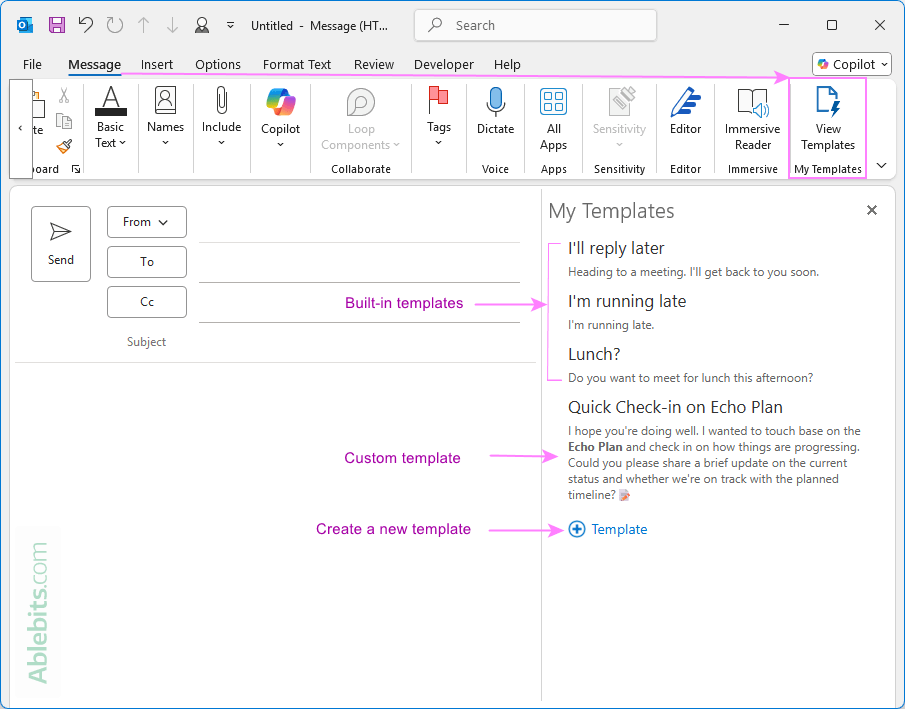
Task: Go to previous item with up arrow
Action: (x=144, y=25)
